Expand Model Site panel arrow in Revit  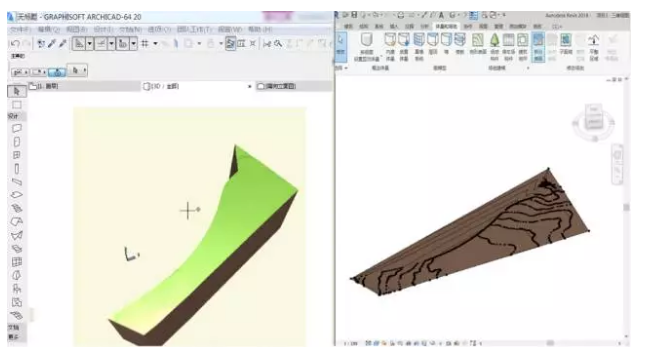[x=528, y=68]
